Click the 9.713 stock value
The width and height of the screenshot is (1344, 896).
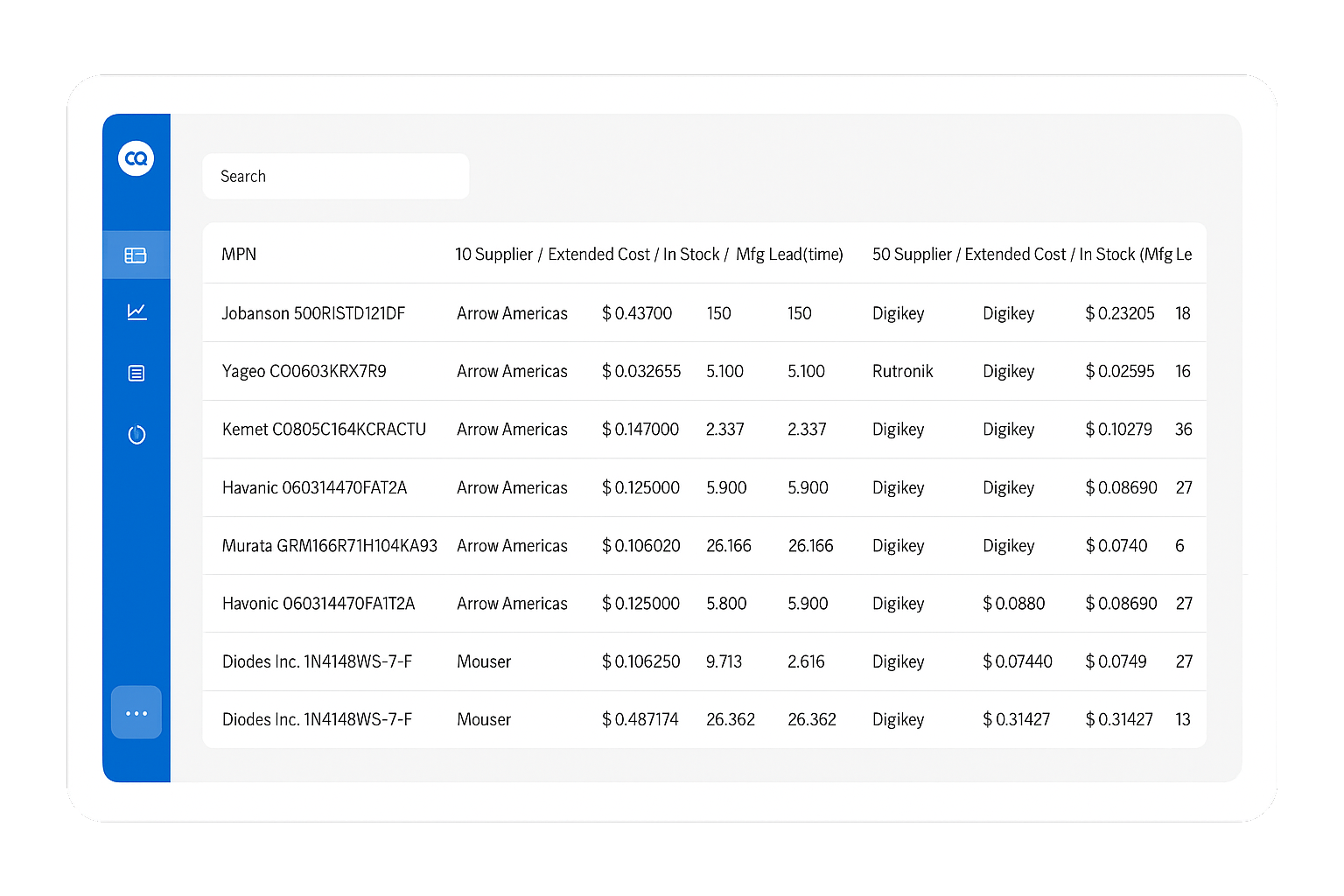click(724, 661)
